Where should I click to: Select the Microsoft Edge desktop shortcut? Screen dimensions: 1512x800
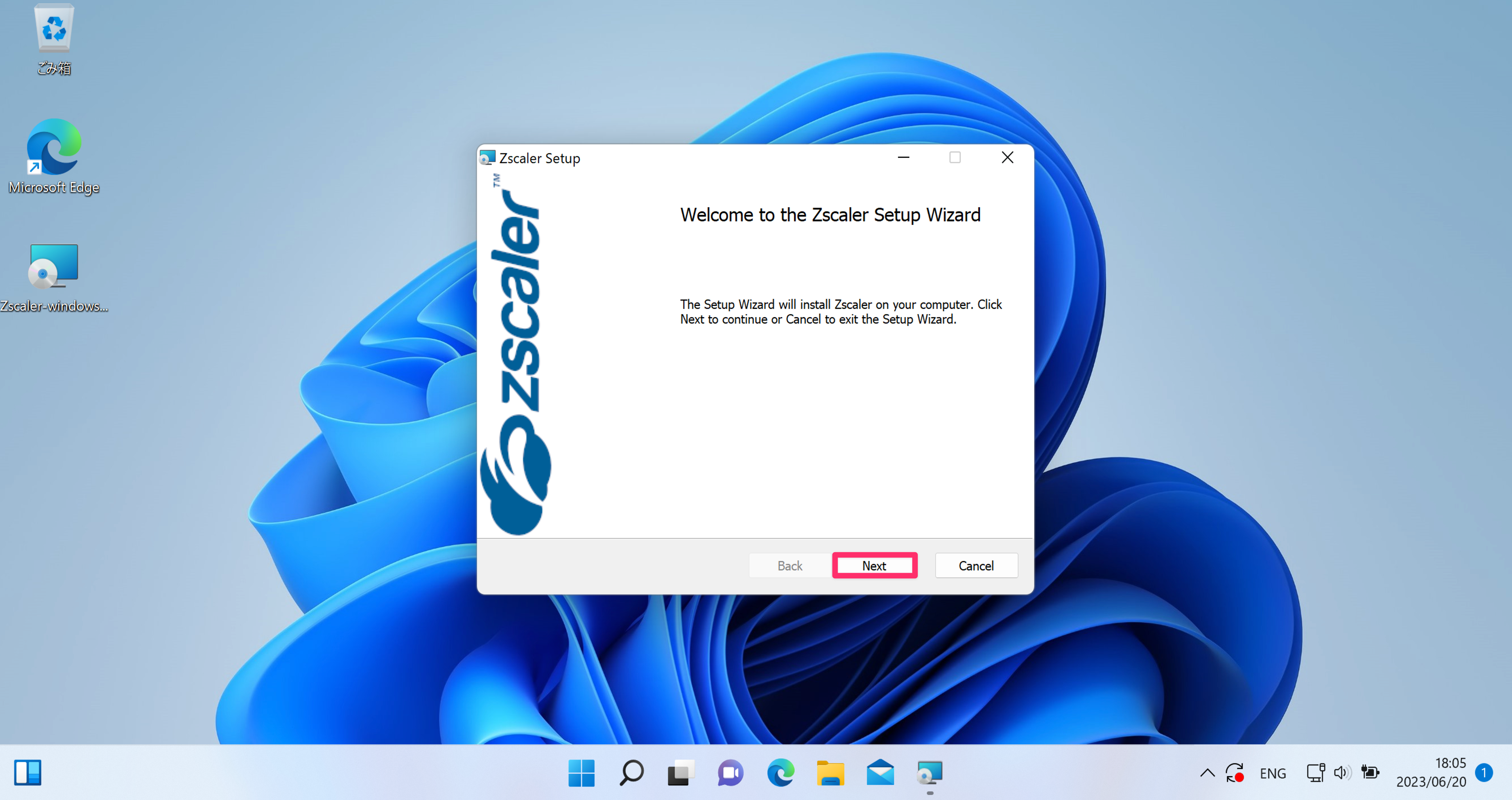pos(53,156)
